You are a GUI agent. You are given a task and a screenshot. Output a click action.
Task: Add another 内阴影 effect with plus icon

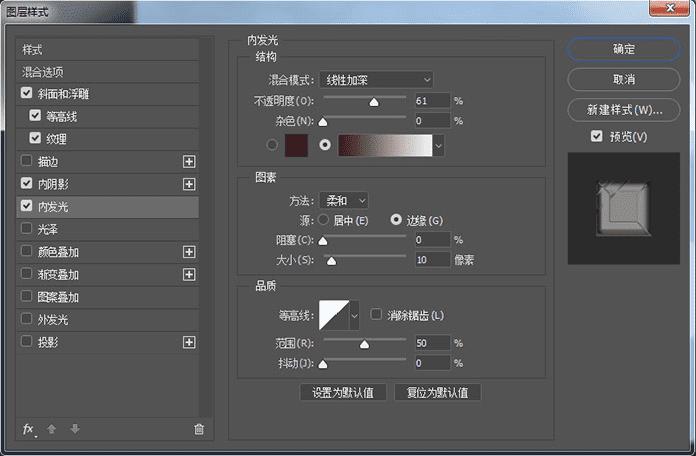(188, 184)
